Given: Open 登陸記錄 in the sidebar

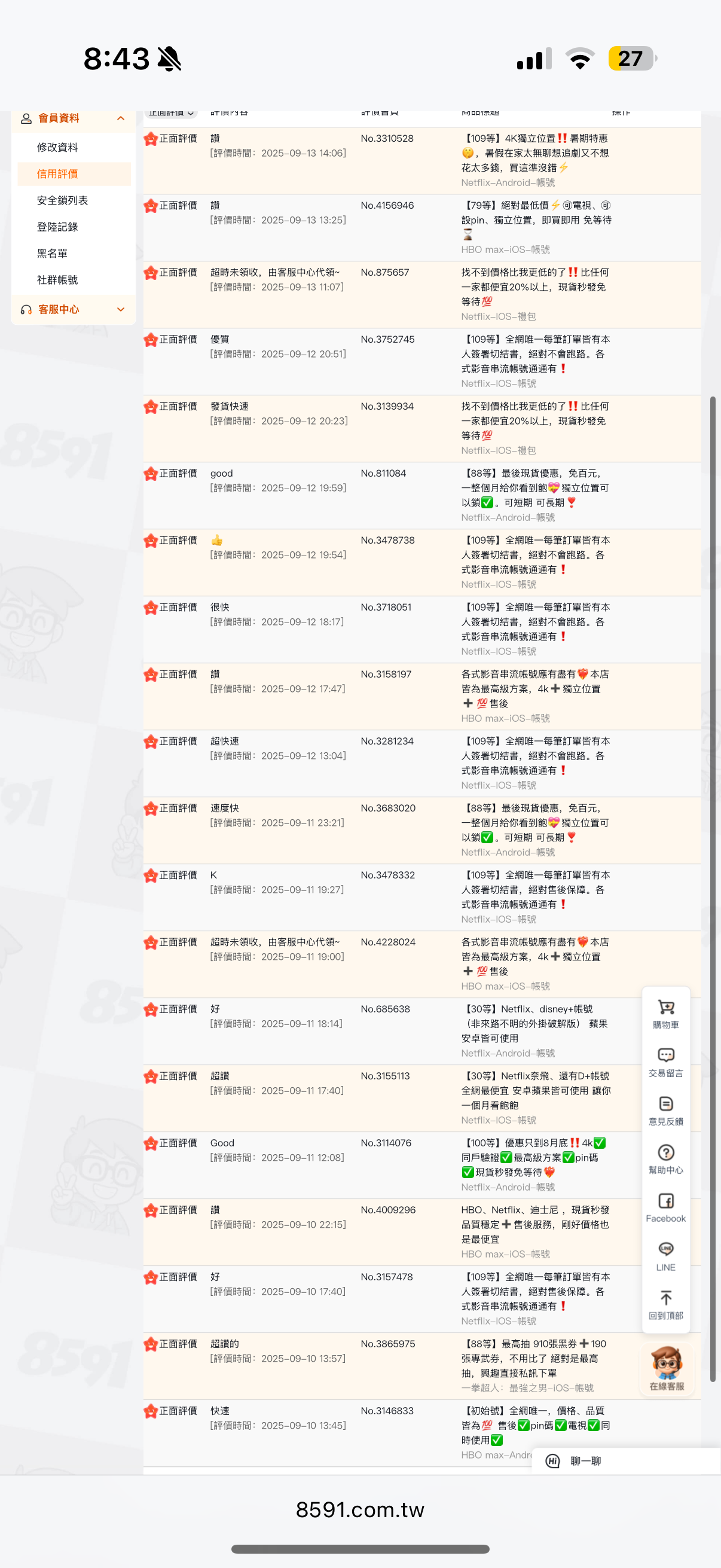Looking at the screenshot, I should tap(57, 227).
